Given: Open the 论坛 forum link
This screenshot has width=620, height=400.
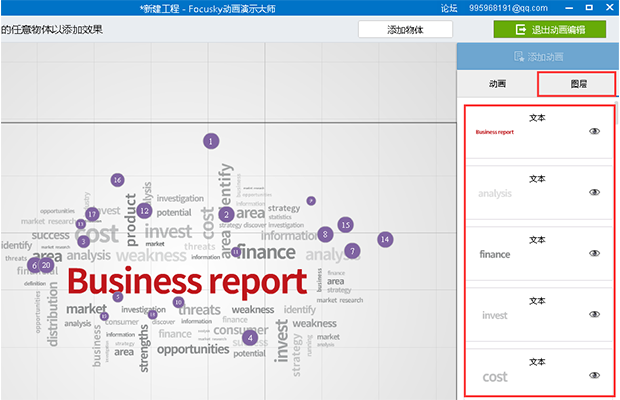Looking at the screenshot, I should [449, 8].
